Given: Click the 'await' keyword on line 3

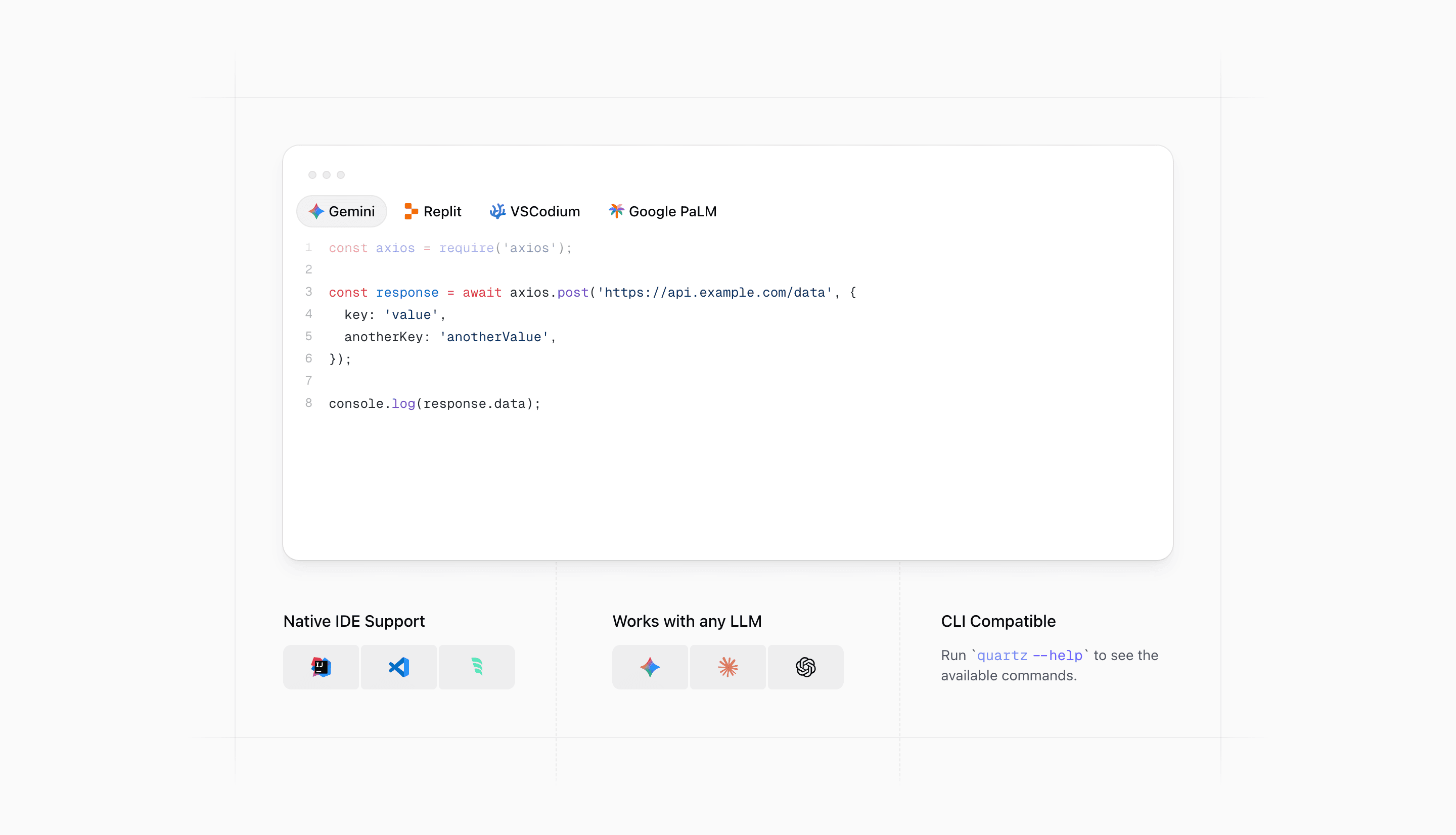Looking at the screenshot, I should point(482,293).
